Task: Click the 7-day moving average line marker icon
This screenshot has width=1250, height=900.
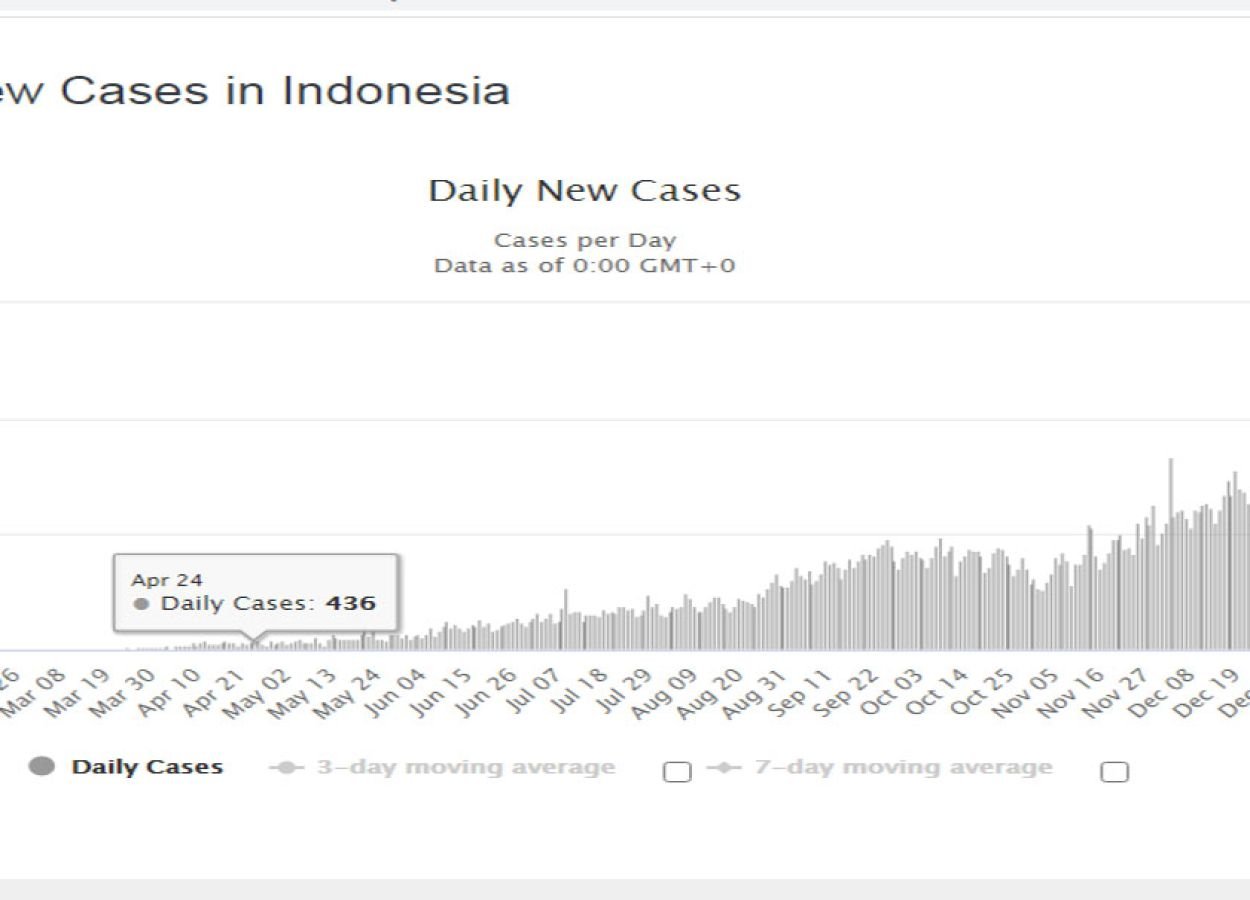Action: pos(724,768)
